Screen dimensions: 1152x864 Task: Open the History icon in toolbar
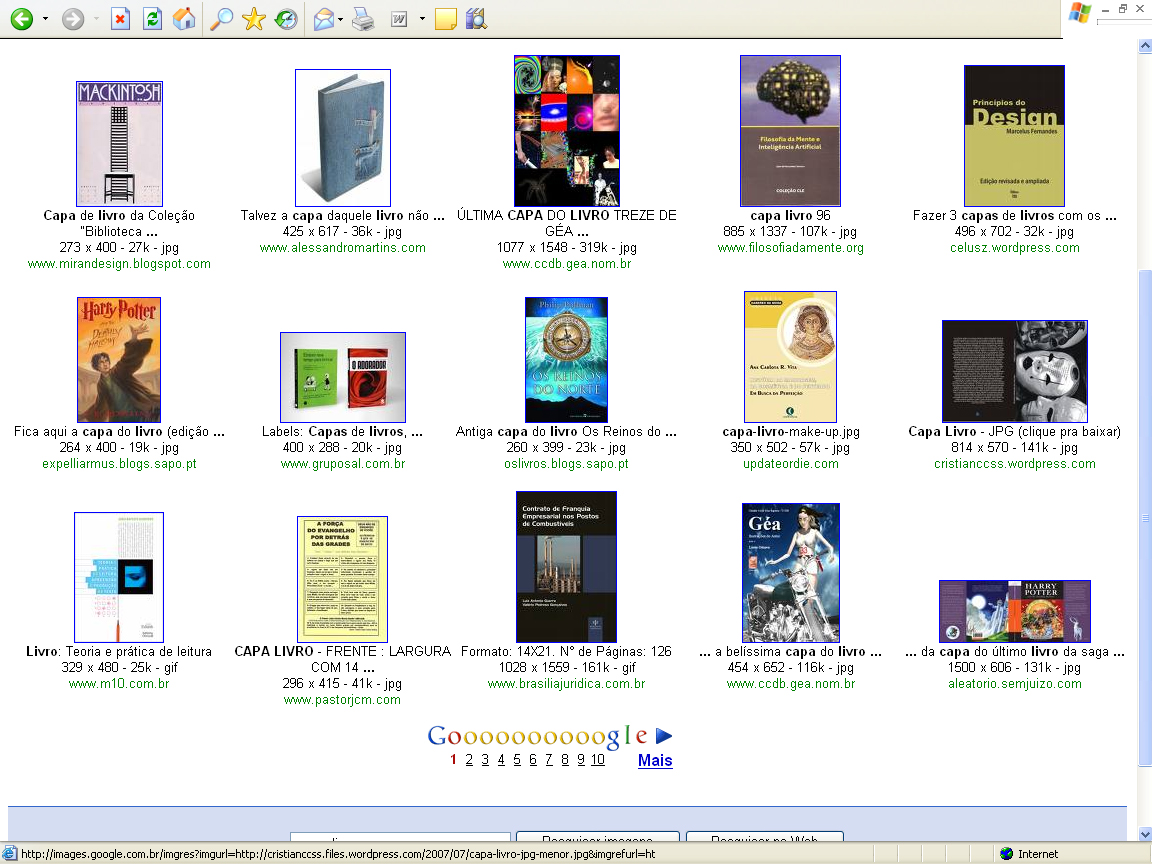(x=285, y=19)
